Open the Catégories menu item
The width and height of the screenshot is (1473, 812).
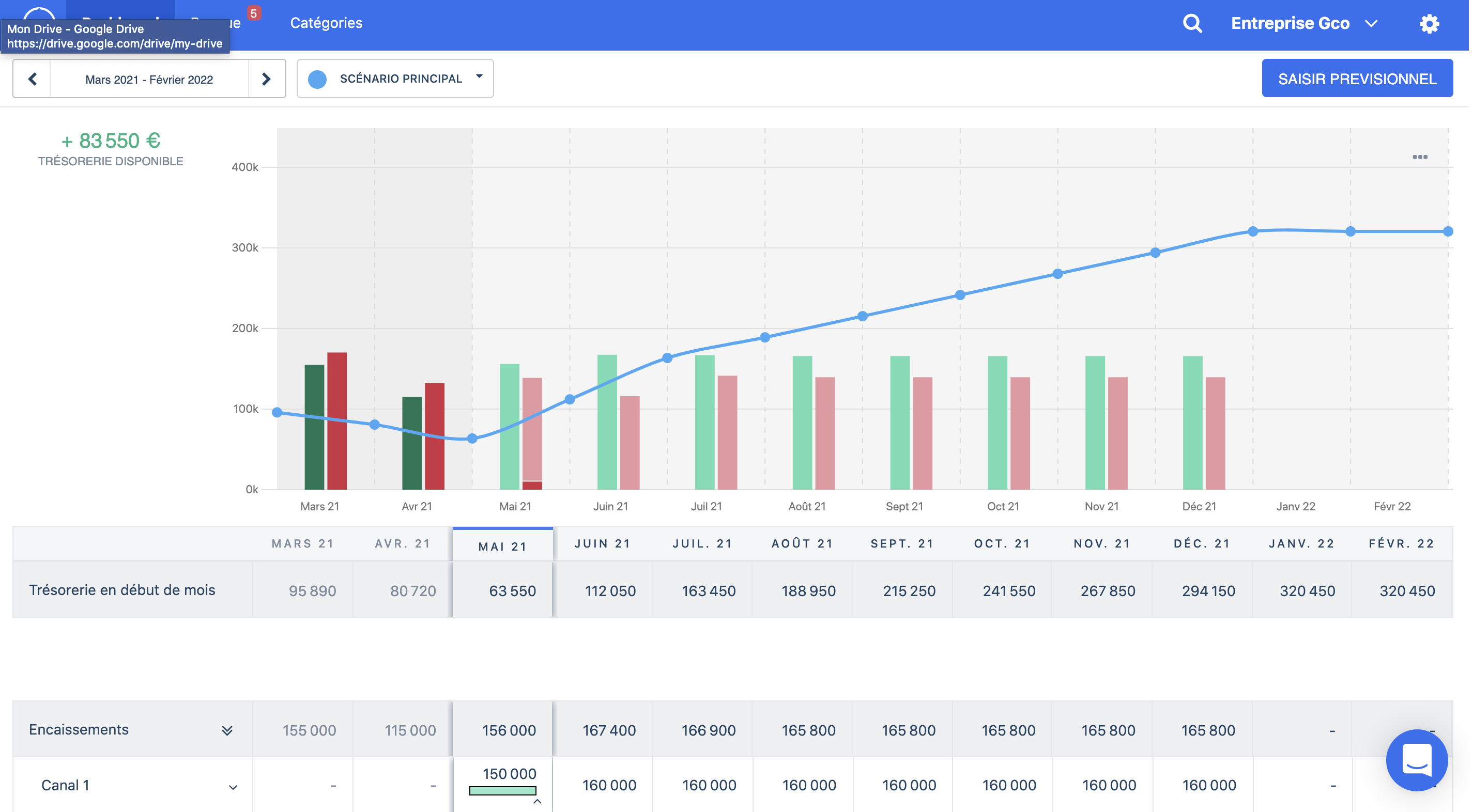327,23
